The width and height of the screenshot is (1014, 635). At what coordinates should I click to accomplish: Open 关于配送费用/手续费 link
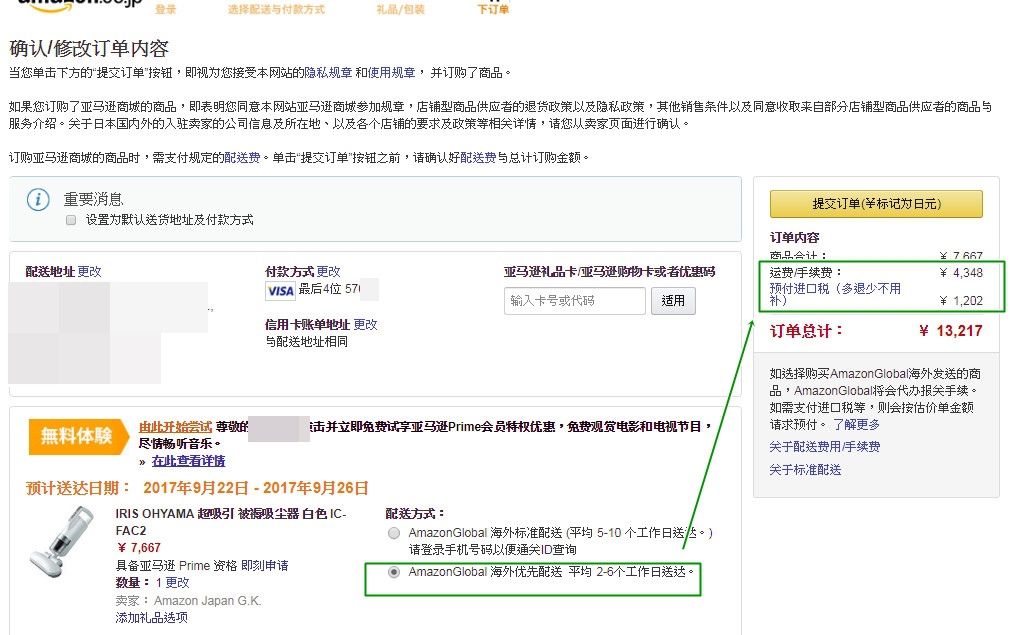[x=825, y=447]
